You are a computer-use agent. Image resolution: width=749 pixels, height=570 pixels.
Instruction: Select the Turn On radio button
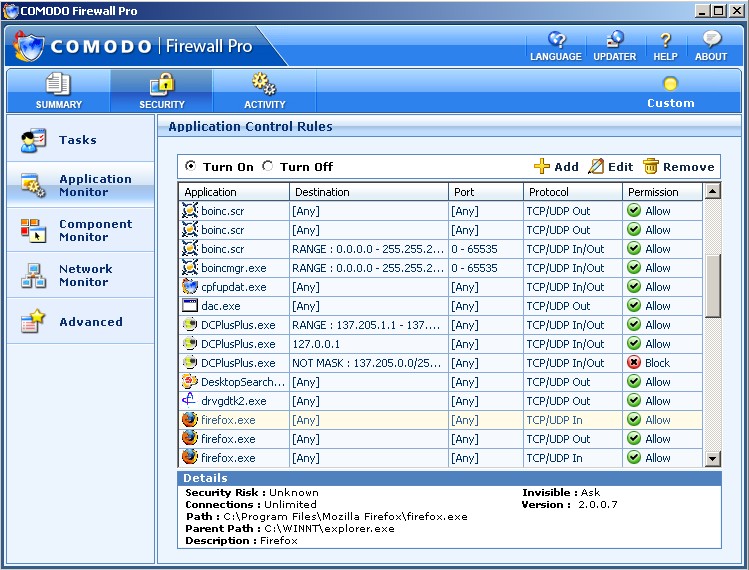191,166
